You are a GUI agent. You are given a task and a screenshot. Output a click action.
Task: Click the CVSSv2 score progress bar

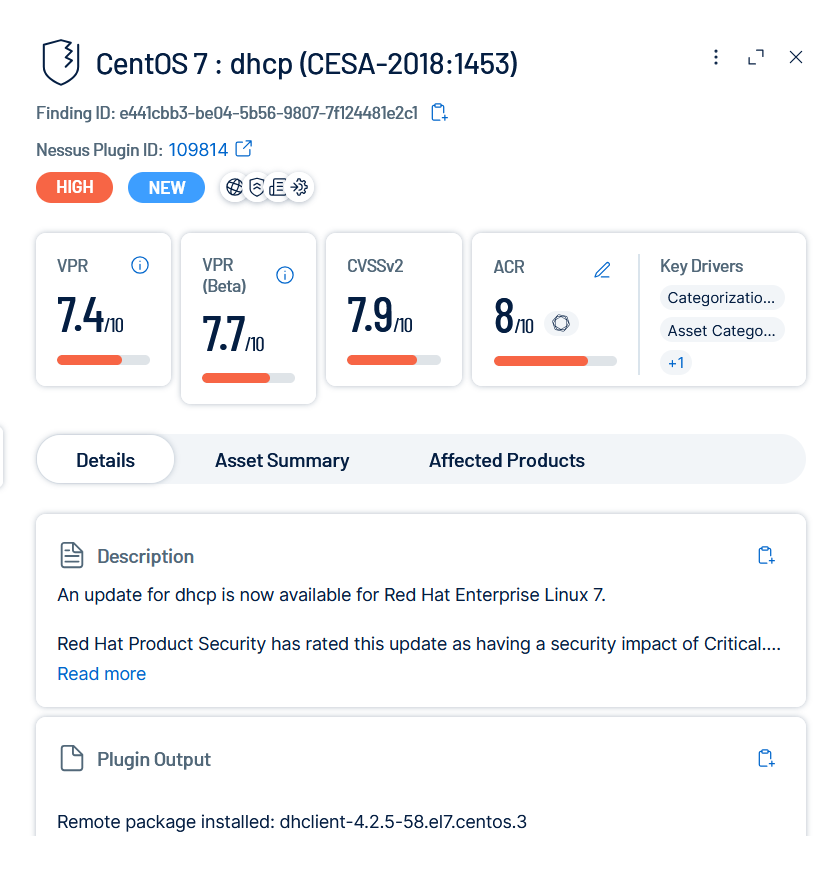point(394,360)
